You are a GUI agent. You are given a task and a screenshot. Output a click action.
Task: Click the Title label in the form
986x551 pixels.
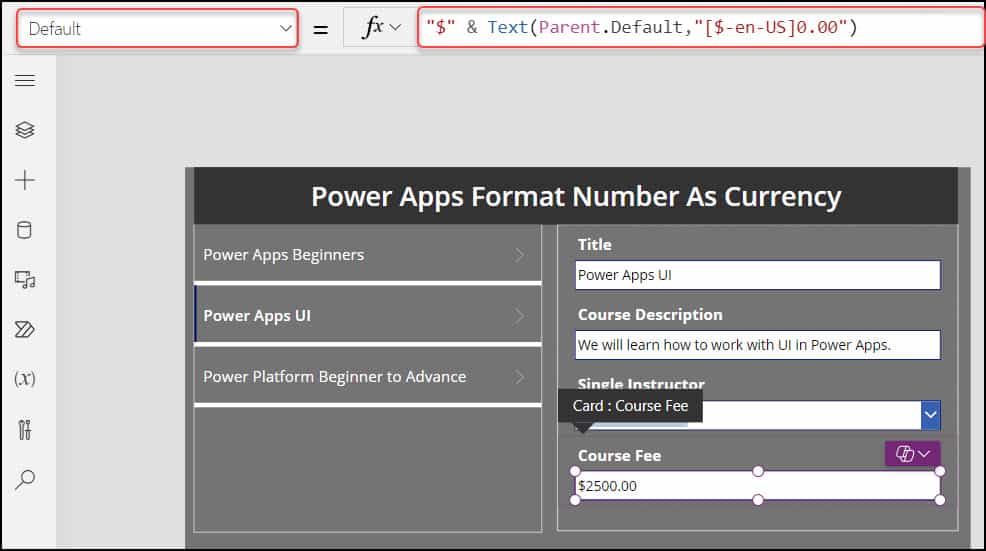594,244
